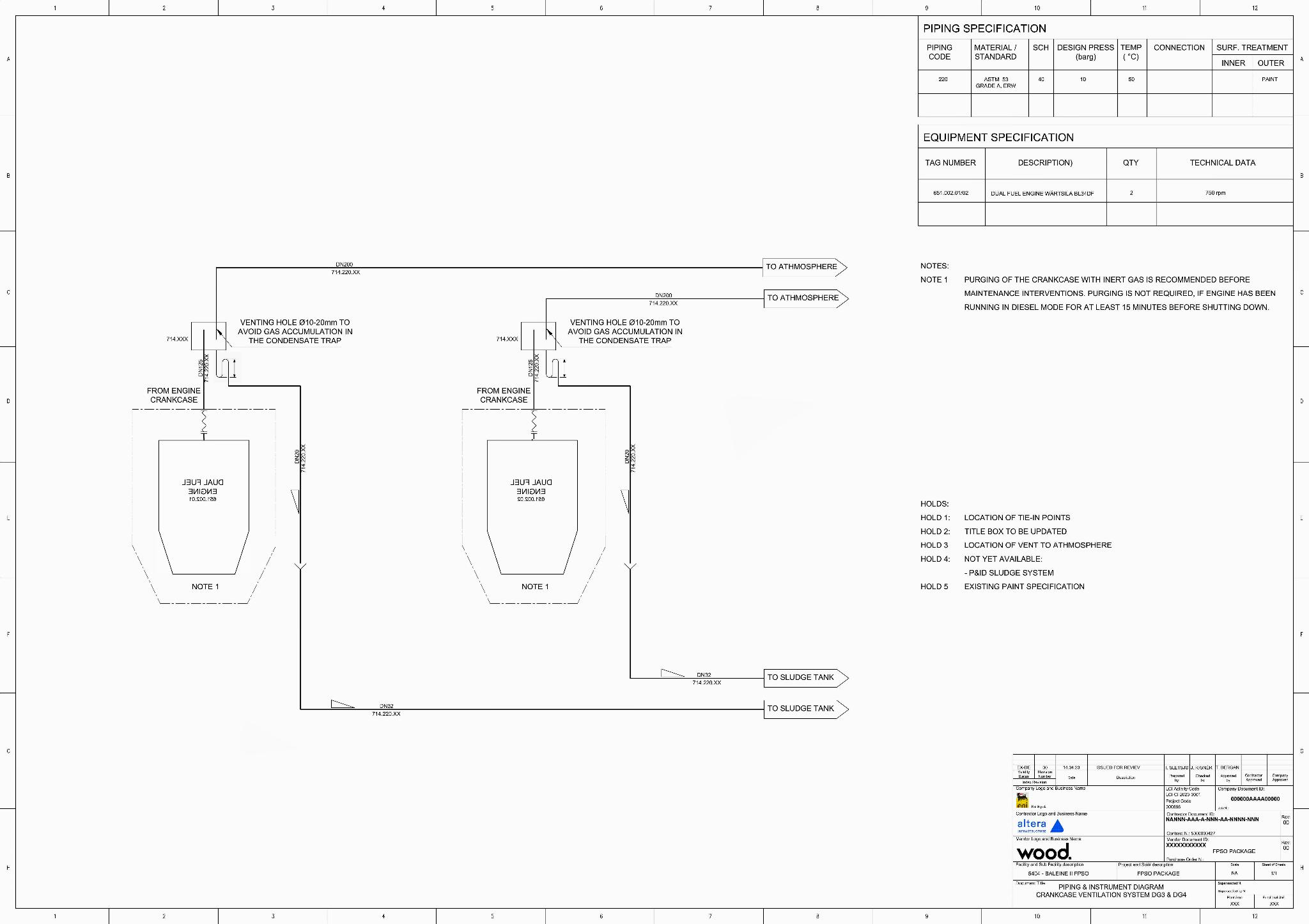The width and height of the screenshot is (1309, 924).
Task: Click contractor document ID NANNN-AAA-A-NNN-AA-NNNN-NNN
Action: (x=1212, y=819)
